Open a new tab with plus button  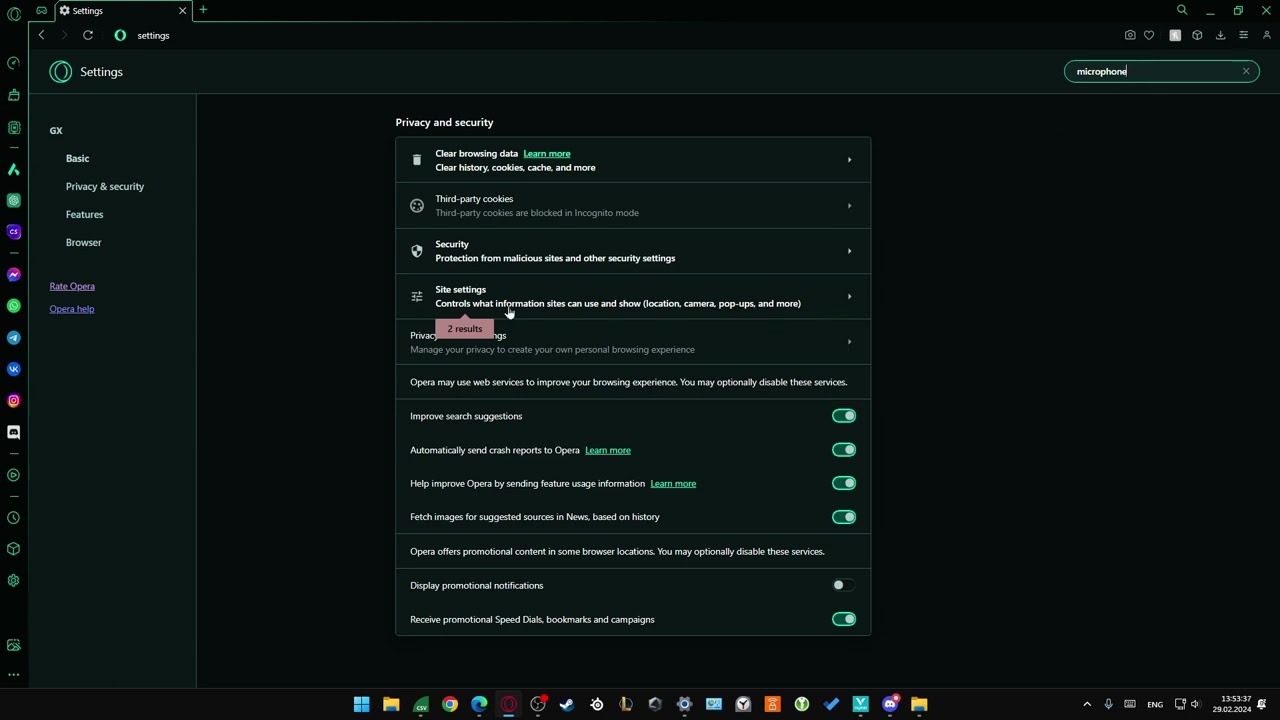tap(203, 10)
